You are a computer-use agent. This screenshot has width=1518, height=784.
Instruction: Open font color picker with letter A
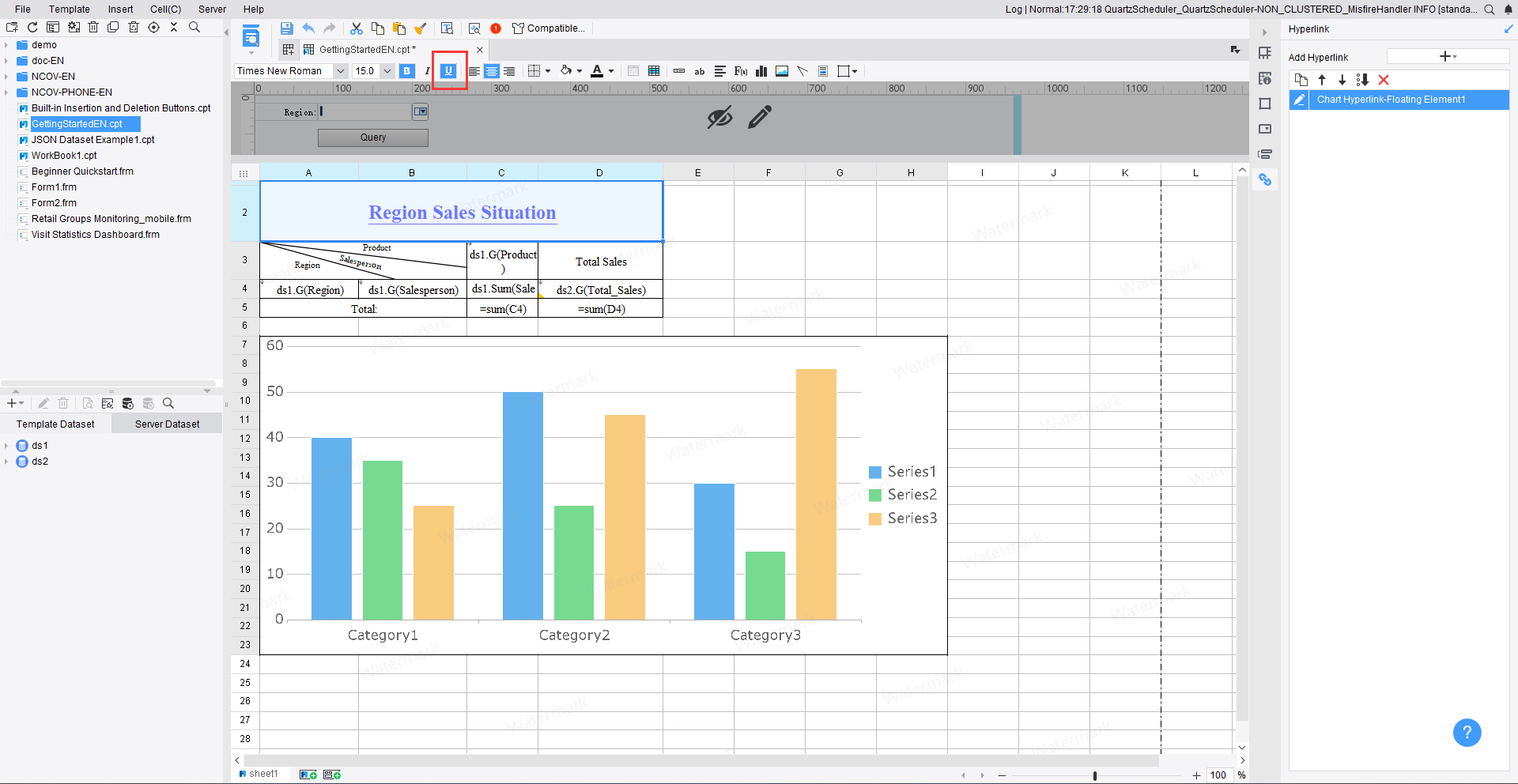point(597,71)
